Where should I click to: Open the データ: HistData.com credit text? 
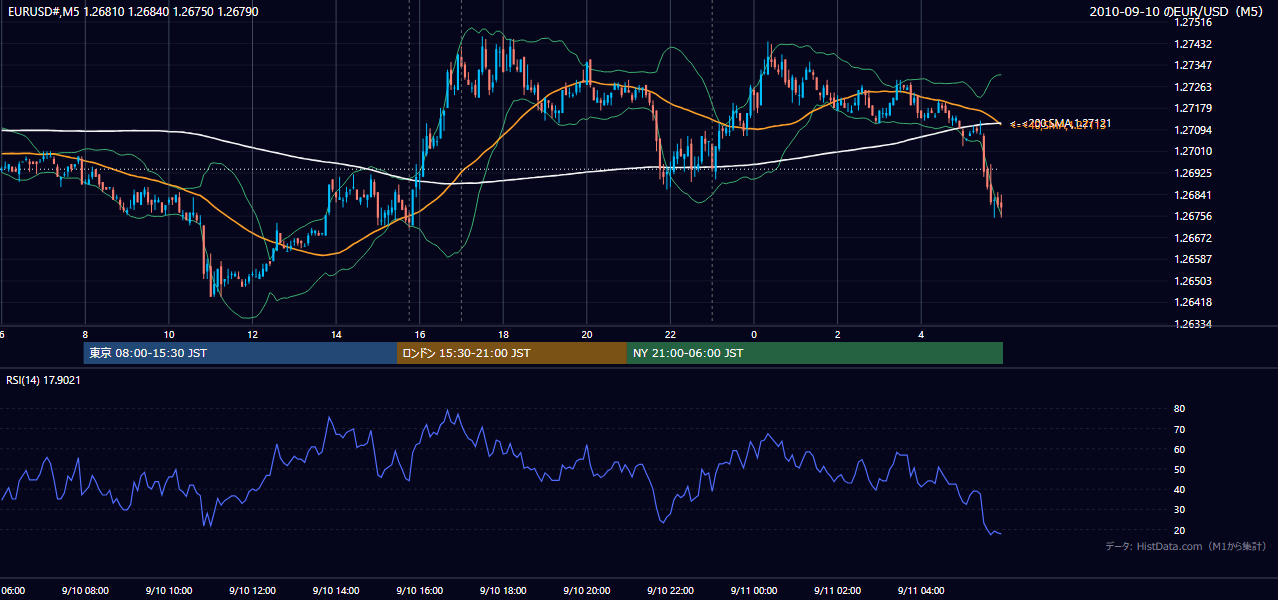[x=1185, y=546]
